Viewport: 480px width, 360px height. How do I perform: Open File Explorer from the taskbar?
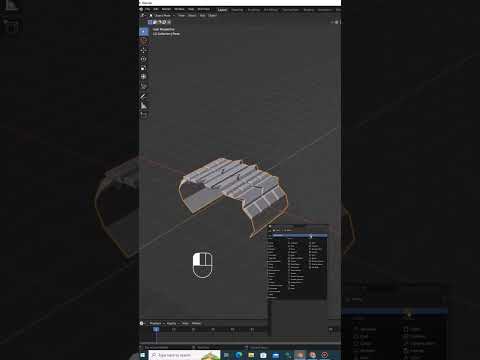[251, 355]
